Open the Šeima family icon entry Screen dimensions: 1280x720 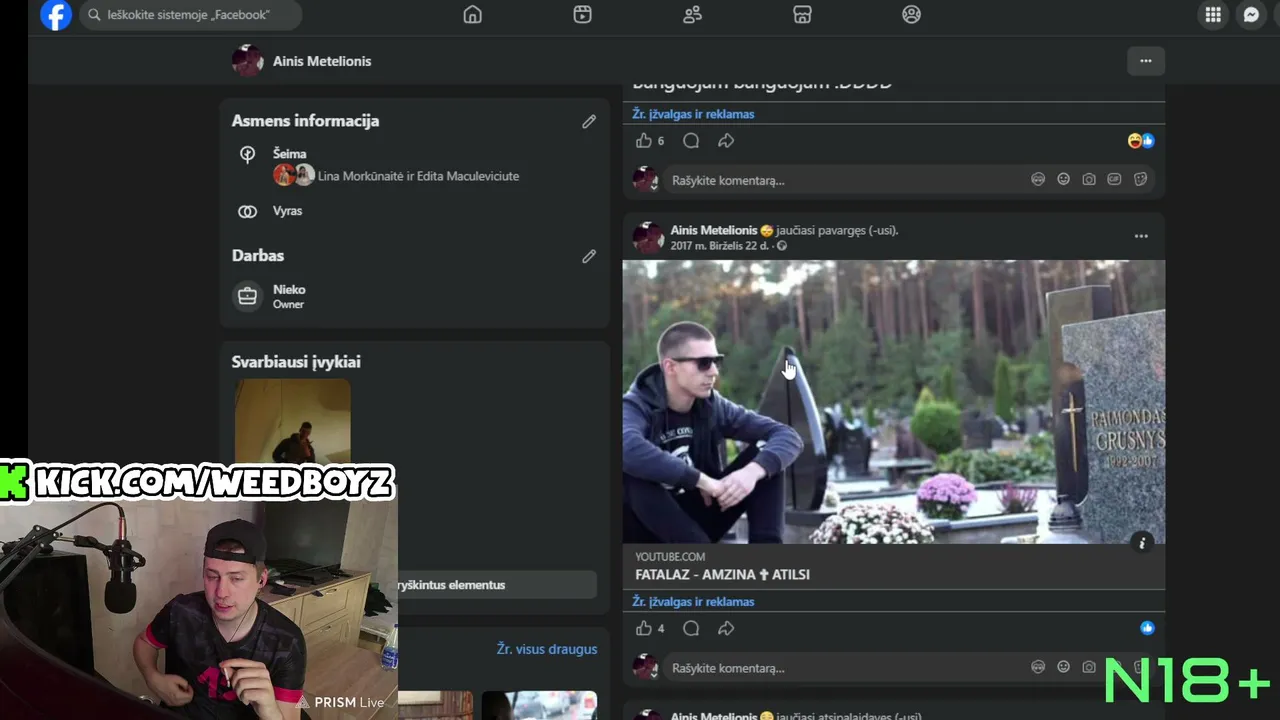click(x=248, y=154)
